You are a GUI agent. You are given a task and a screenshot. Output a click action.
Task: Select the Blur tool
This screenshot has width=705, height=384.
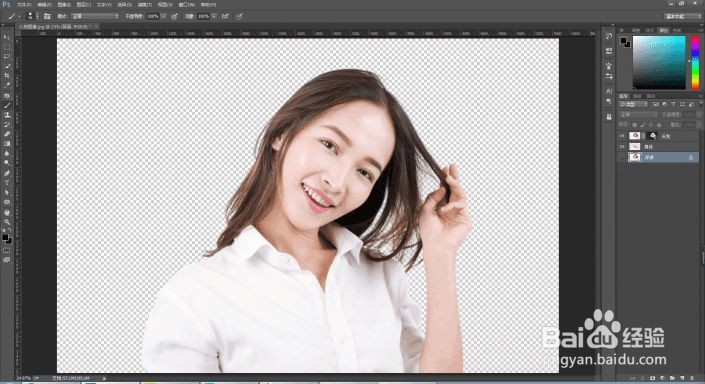coord(7,153)
